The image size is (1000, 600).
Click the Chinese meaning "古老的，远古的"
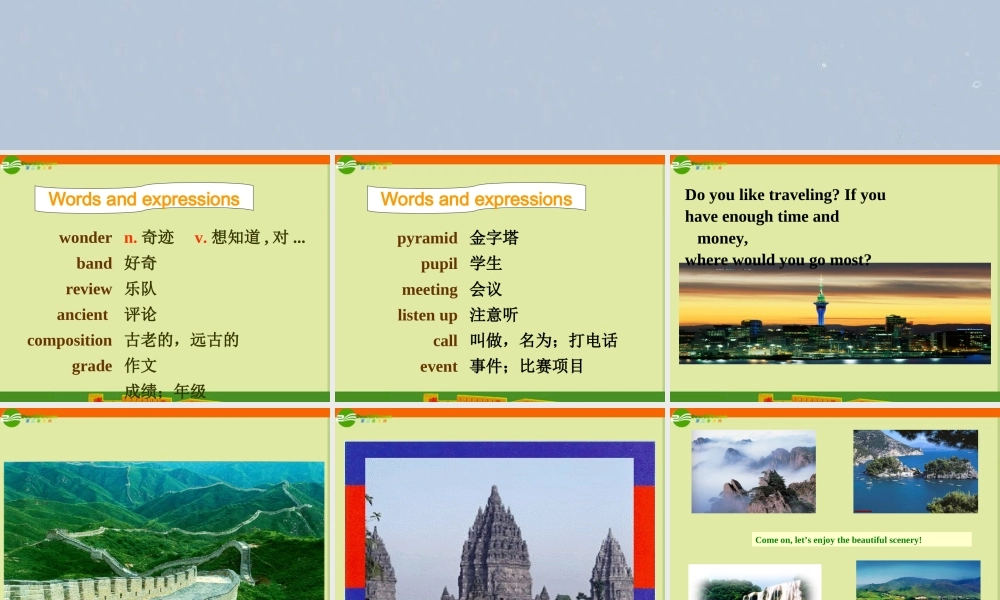pos(181,340)
